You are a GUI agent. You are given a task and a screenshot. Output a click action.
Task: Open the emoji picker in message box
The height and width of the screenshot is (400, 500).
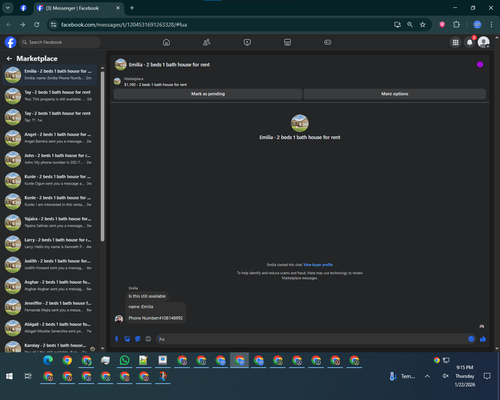(471, 339)
